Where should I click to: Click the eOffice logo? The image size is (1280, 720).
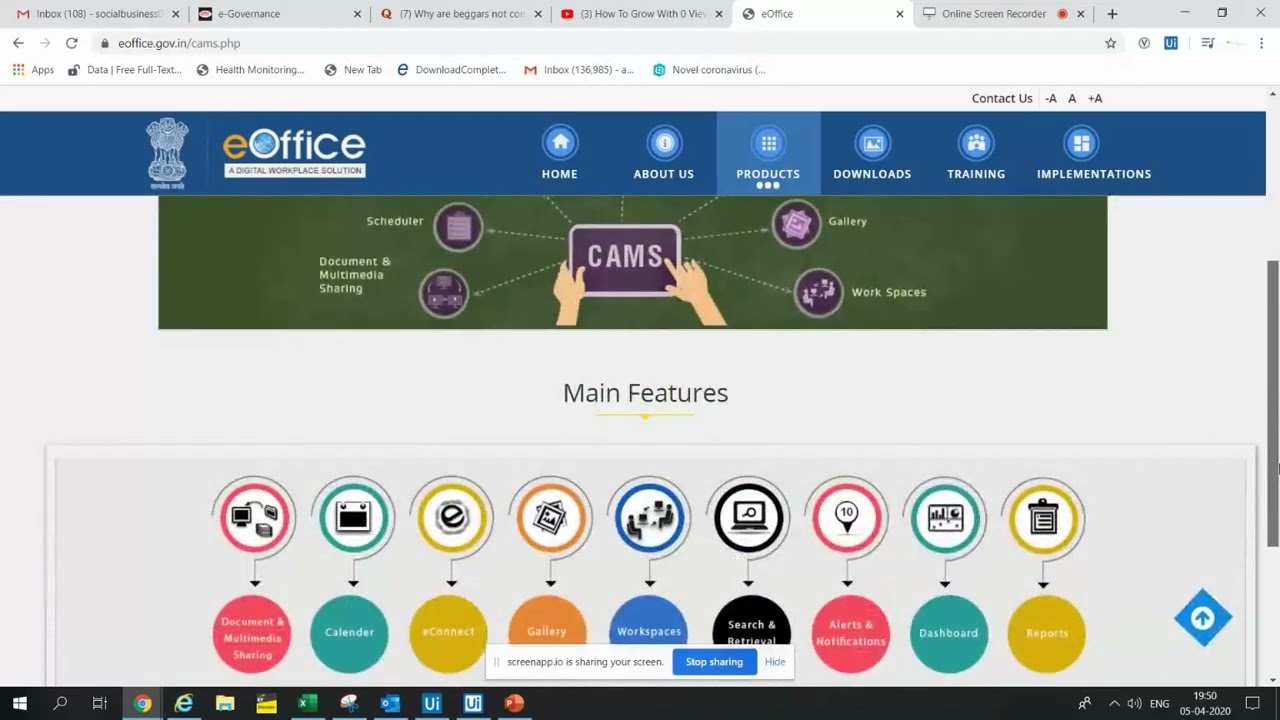click(294, 153)
